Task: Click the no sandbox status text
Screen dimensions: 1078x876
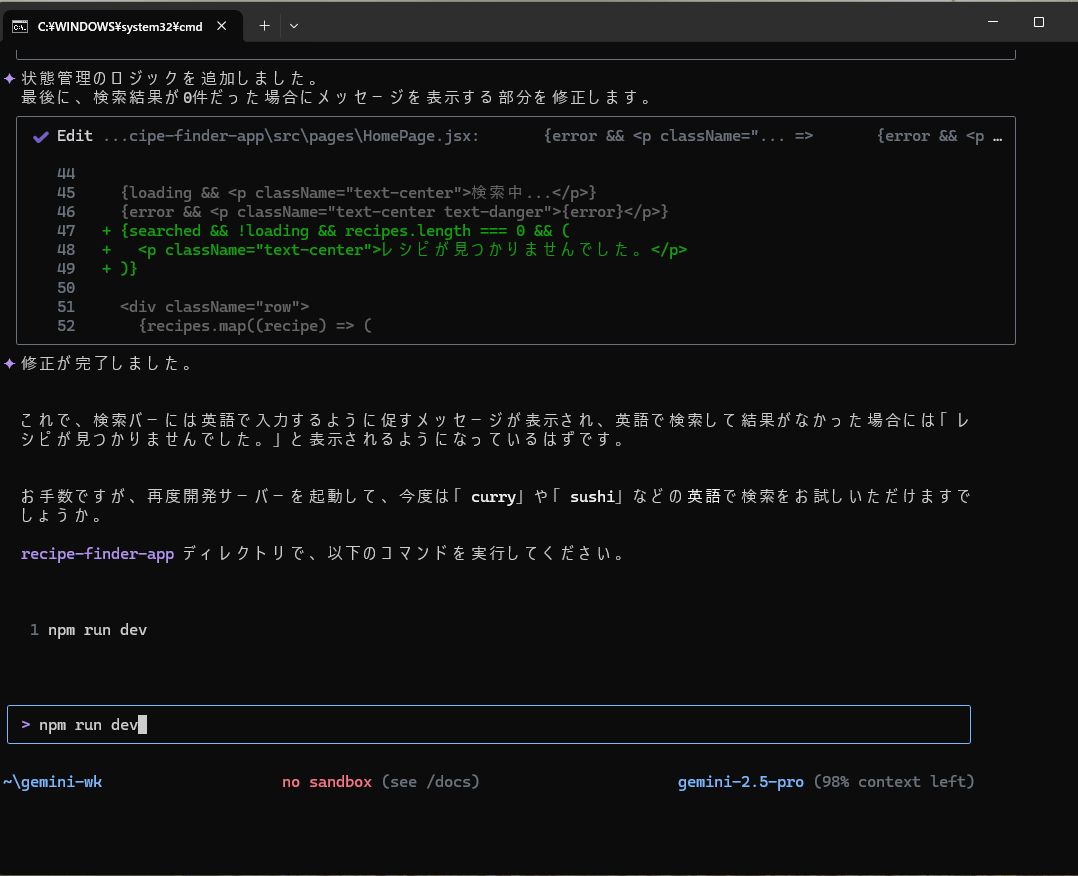Action: pos(327,782)
